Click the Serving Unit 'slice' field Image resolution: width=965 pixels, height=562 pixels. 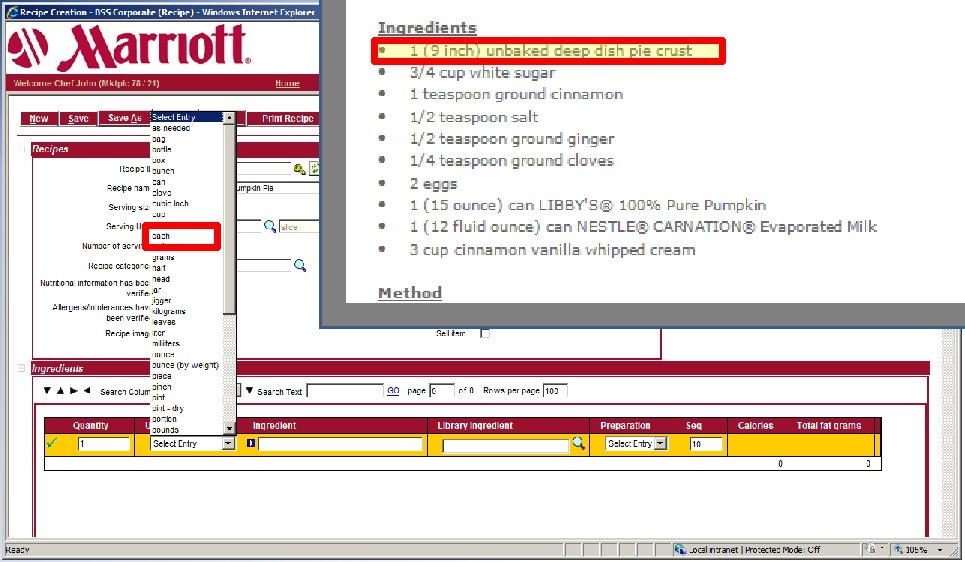coord(299,227)
